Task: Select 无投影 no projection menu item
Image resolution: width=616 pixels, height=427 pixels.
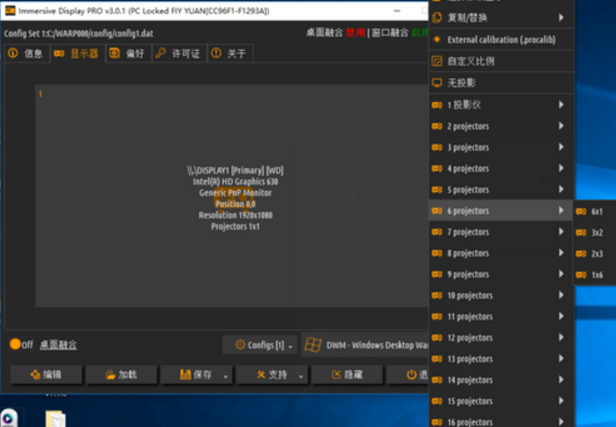Action: coord(501,82)
